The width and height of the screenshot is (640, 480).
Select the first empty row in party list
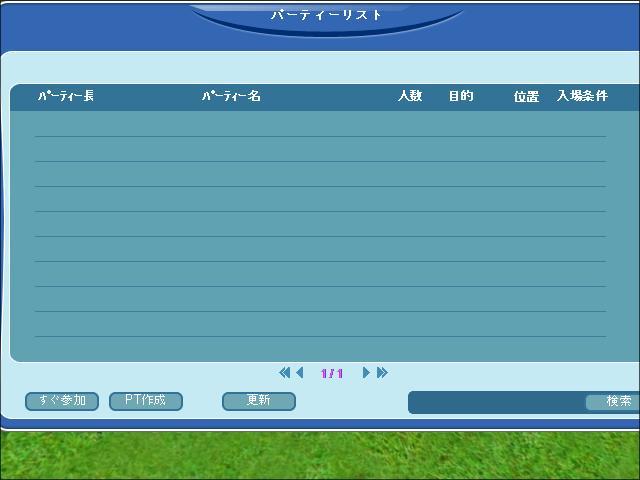pyautogui.click(x=320, y=124)
